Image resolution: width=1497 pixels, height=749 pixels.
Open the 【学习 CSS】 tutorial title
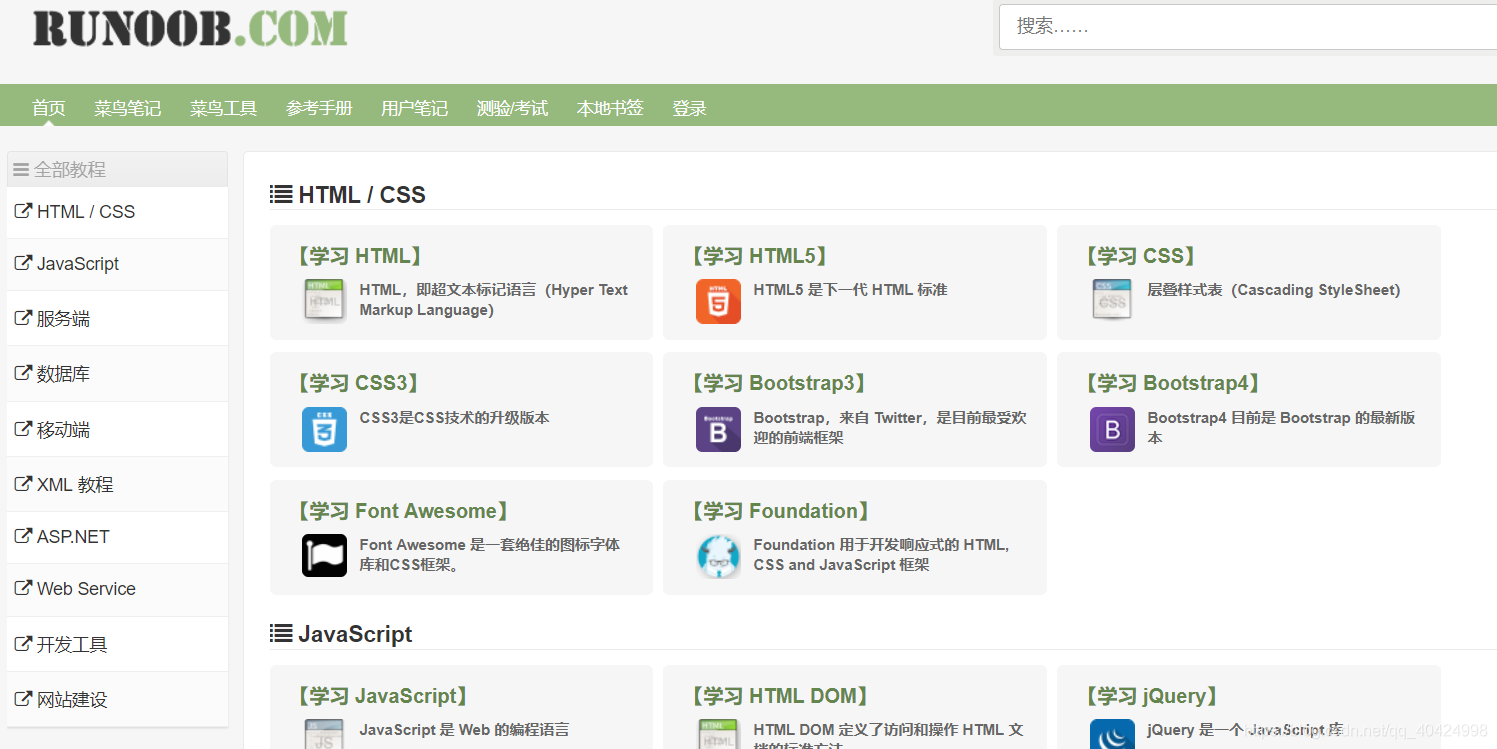click(x=1141, y=256)
